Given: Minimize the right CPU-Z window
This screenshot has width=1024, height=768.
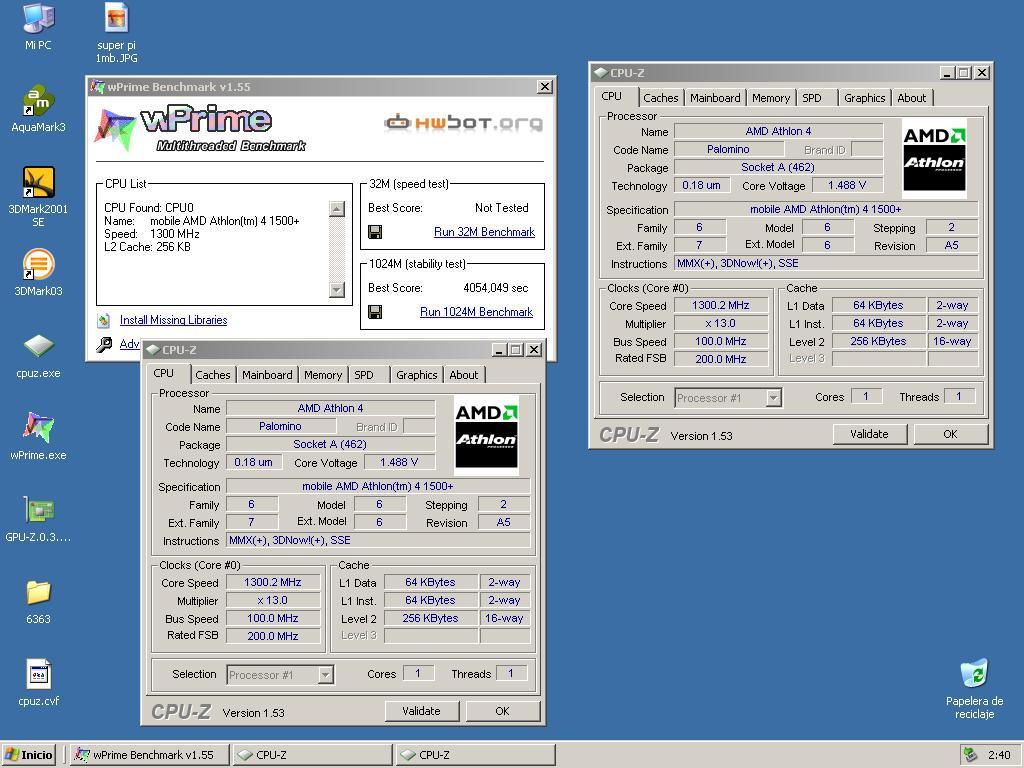Looking at the screenshot, I should point(948,73).
